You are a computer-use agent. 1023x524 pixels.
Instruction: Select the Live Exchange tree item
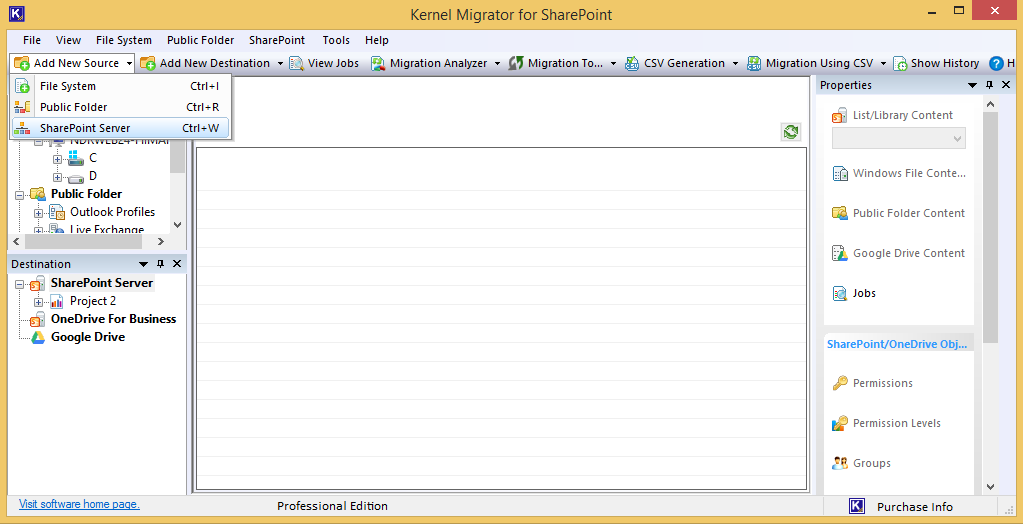click(107, 230)
